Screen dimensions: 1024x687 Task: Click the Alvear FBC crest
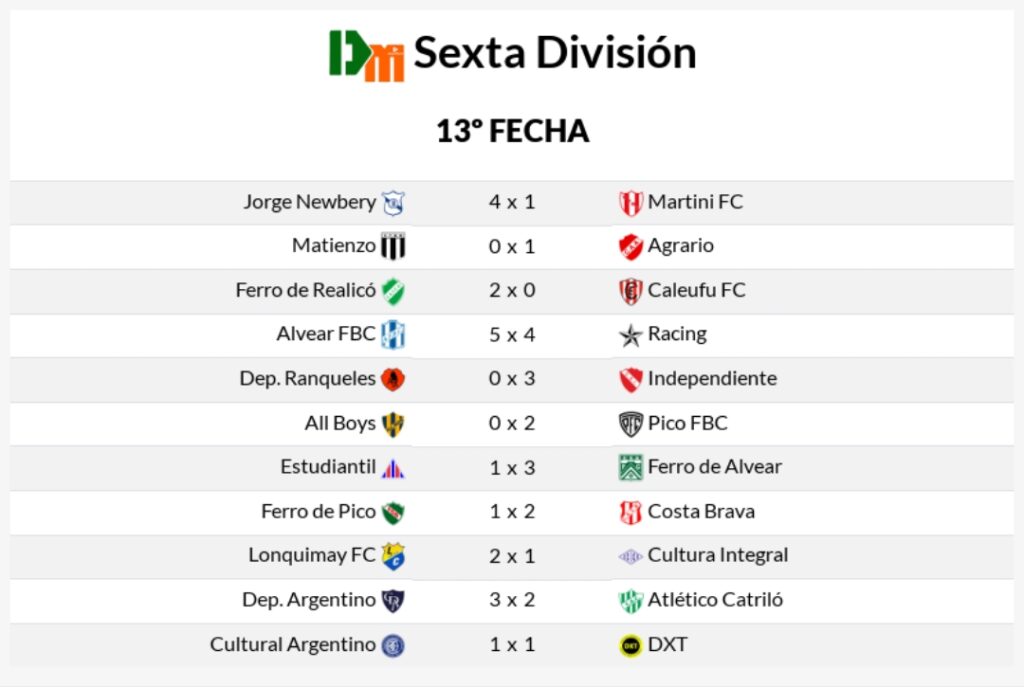[393, 335]
